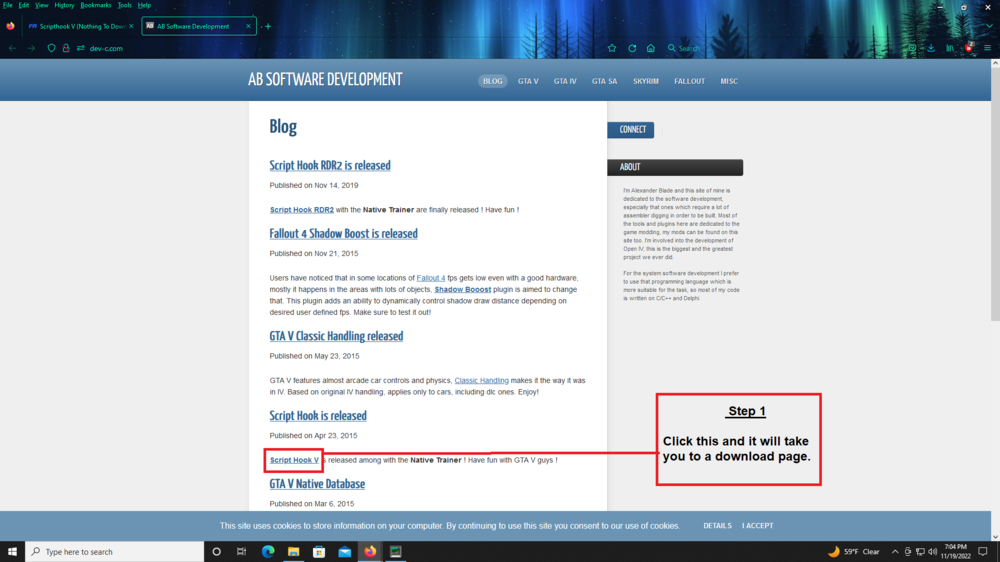The height and width of the screenshot is (562, 1000).
Task: Open site permissions icon beside dev-c.com
Action: 80,48
